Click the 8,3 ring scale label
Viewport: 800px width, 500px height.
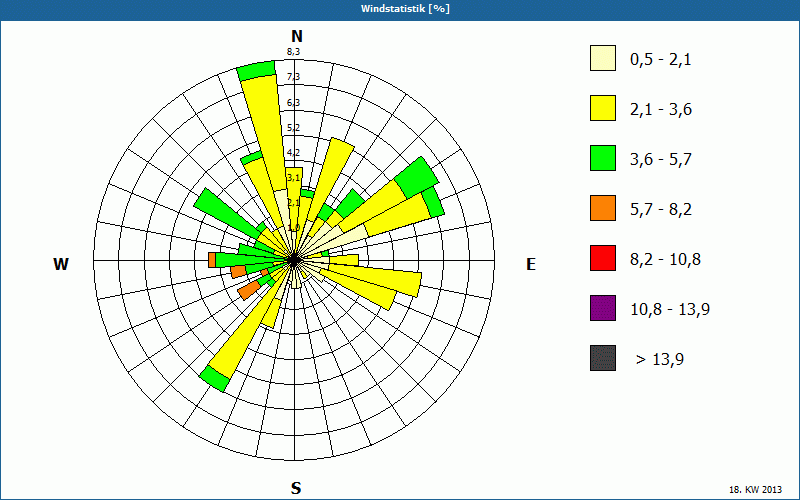pyautogui.click(x=293, y=52)
